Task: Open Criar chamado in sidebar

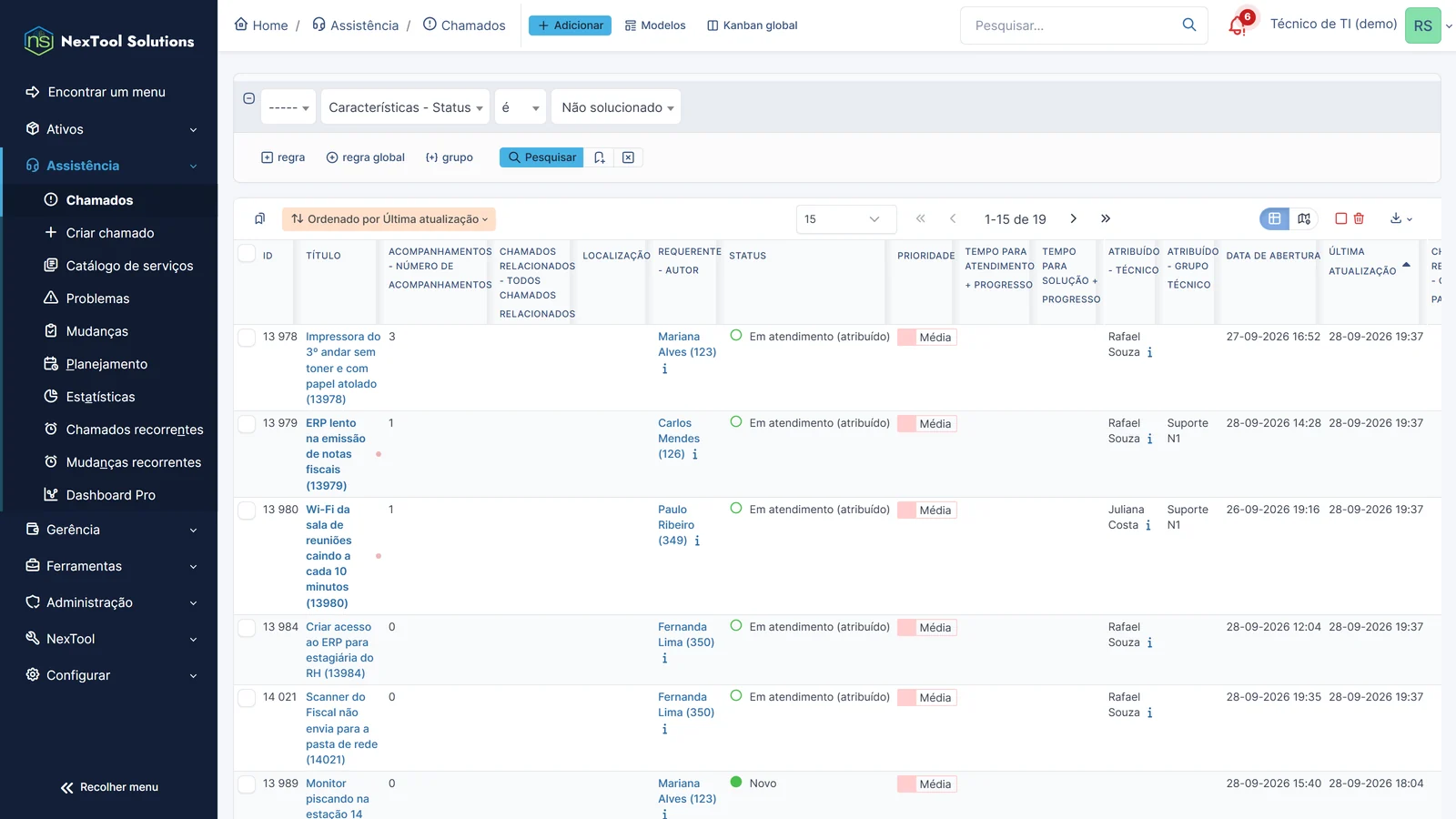Action: (109, 233)
